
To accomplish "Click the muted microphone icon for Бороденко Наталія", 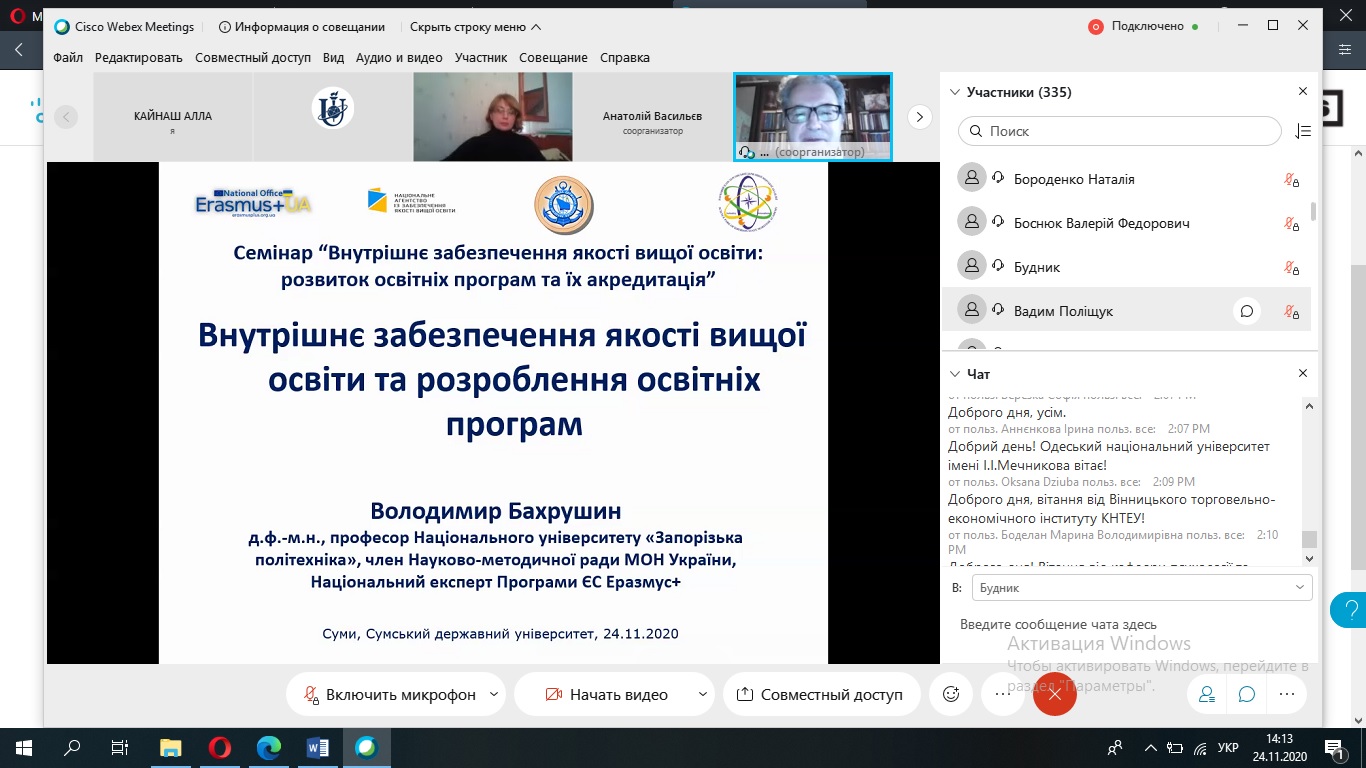I will click(x=1292, y=180).
